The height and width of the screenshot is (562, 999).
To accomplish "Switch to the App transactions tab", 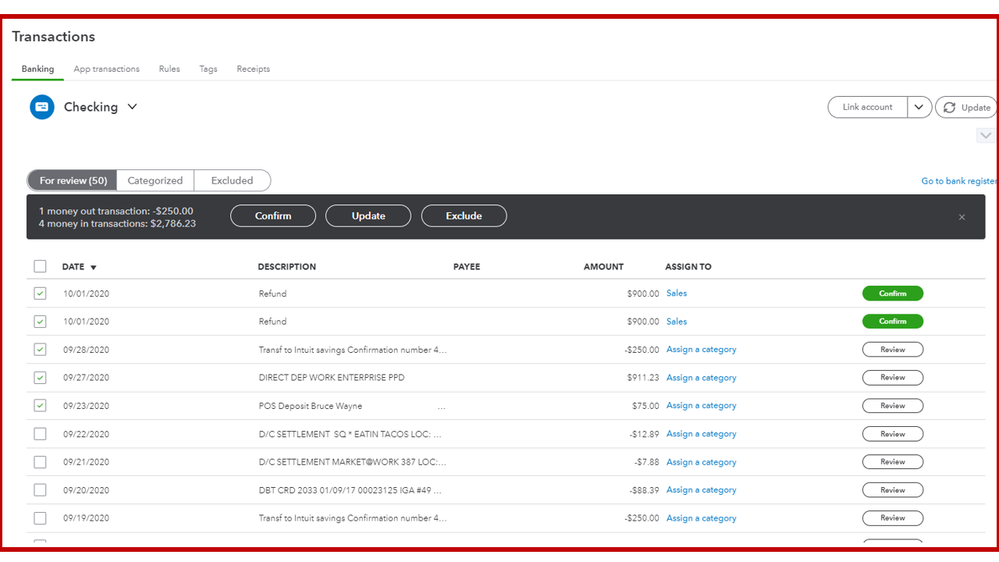I will point(106,69).
